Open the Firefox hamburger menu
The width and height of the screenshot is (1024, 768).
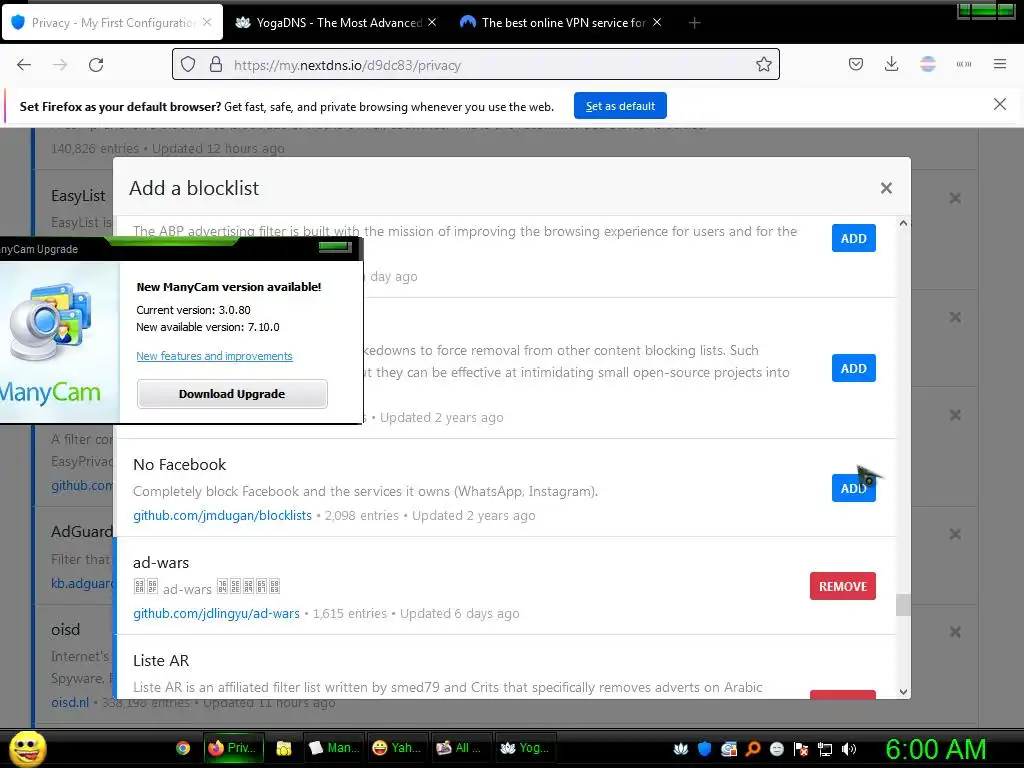(x=999, y=64)
